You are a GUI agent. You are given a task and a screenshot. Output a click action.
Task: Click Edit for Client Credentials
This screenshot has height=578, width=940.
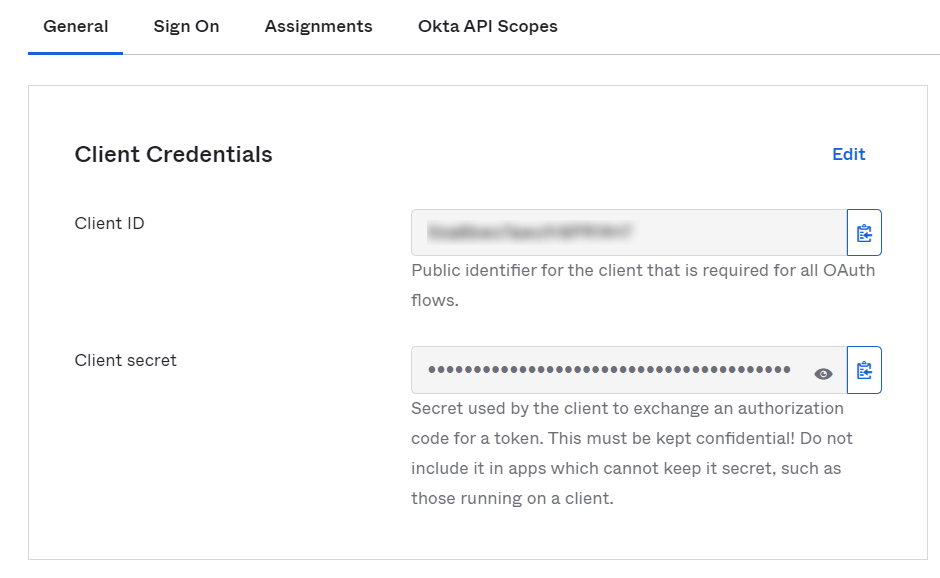tap(848, 154)
